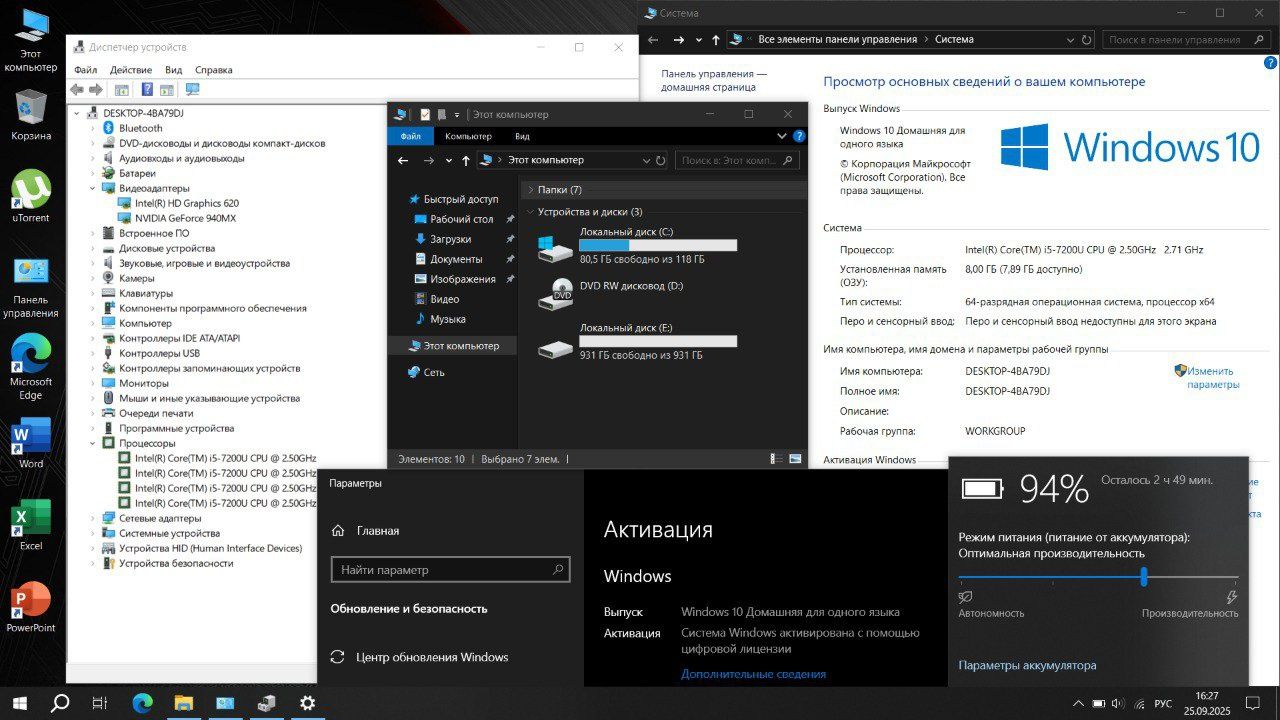Show hidden tray icons chevron
Screen dimensions: 1280x720
(1080, 703)
